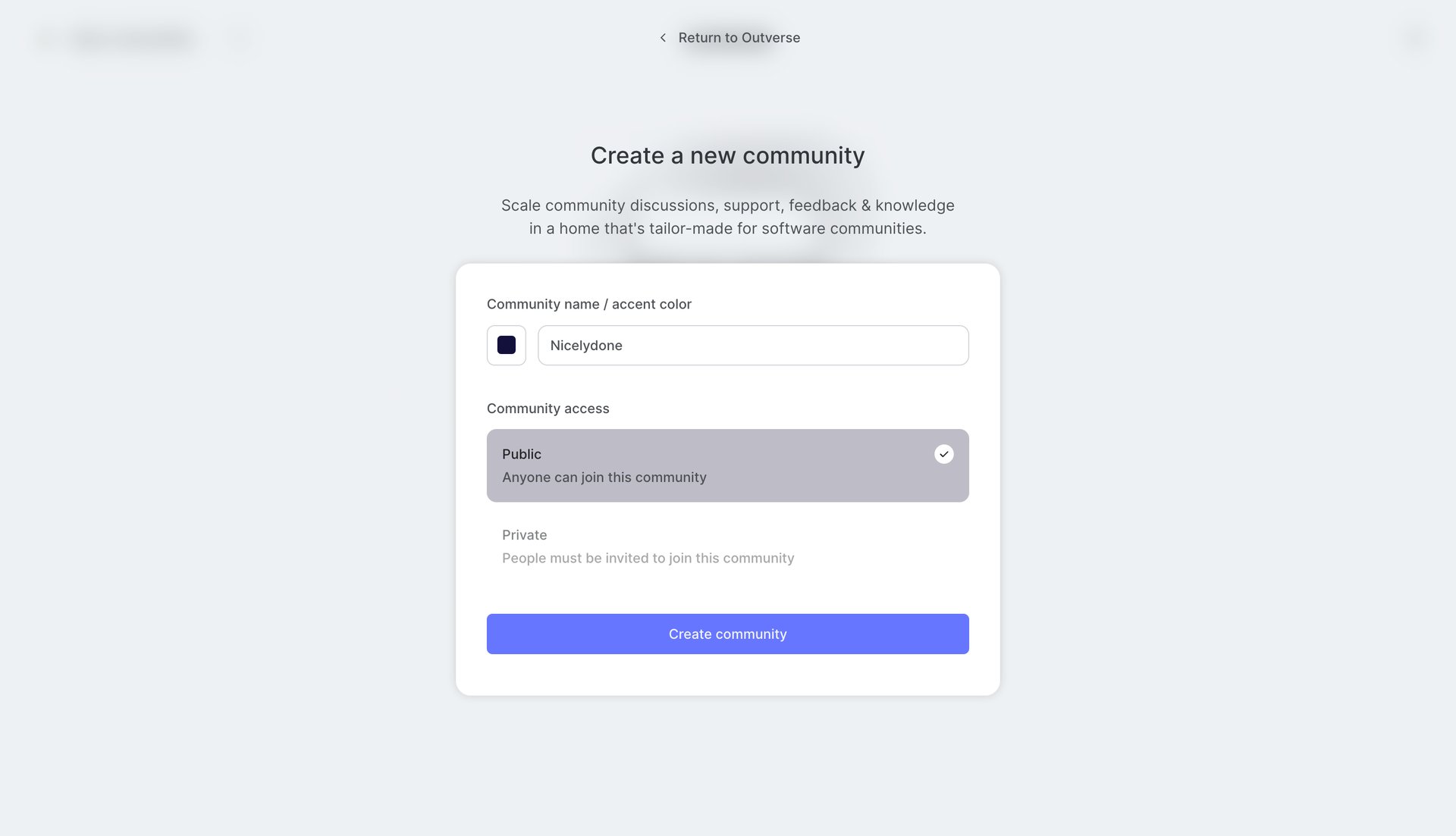
Task: Submit the form via Create community
Action: point(727,634)
